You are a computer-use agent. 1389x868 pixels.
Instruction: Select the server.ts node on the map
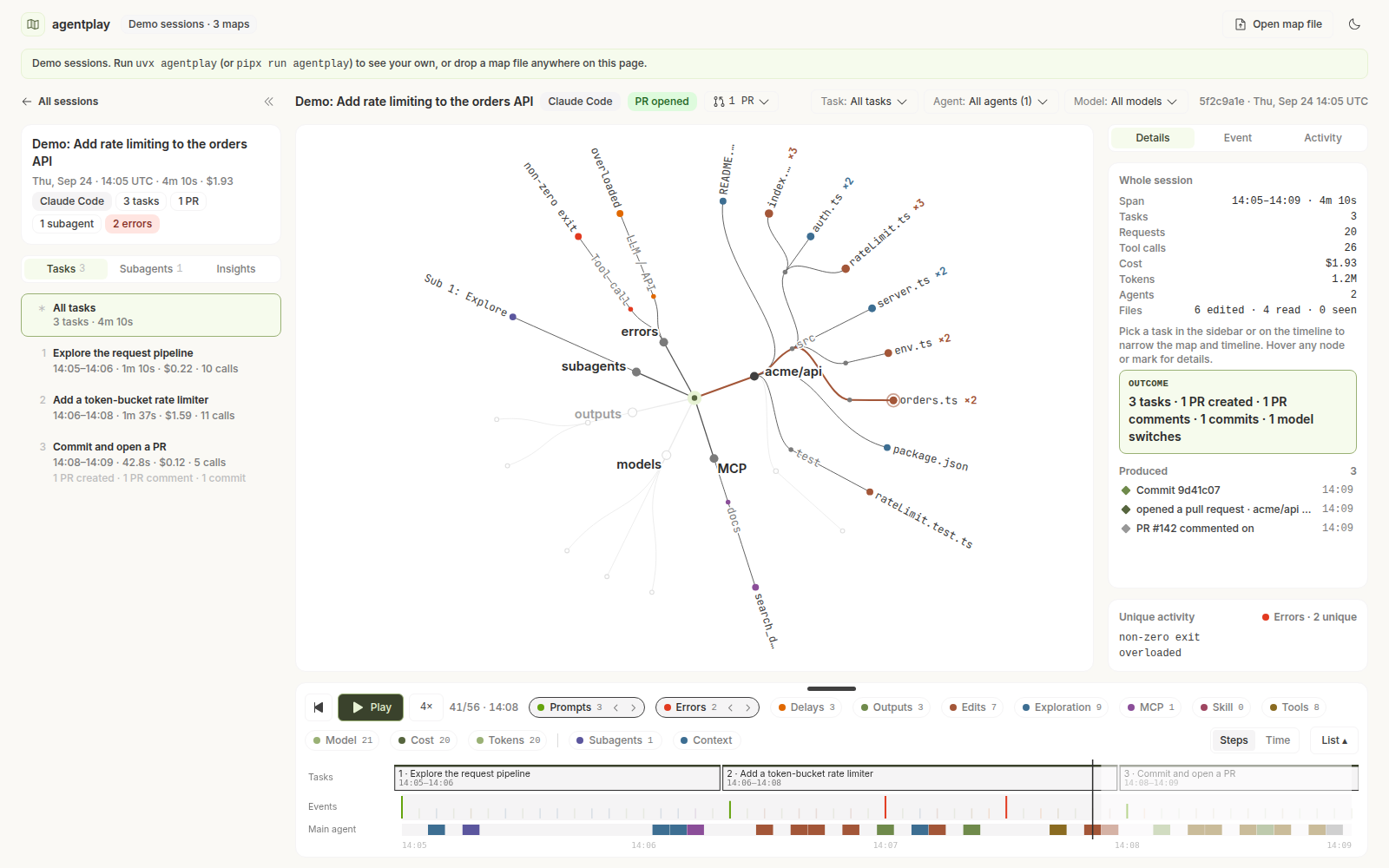pyautogui.click(x=872, y=308)
